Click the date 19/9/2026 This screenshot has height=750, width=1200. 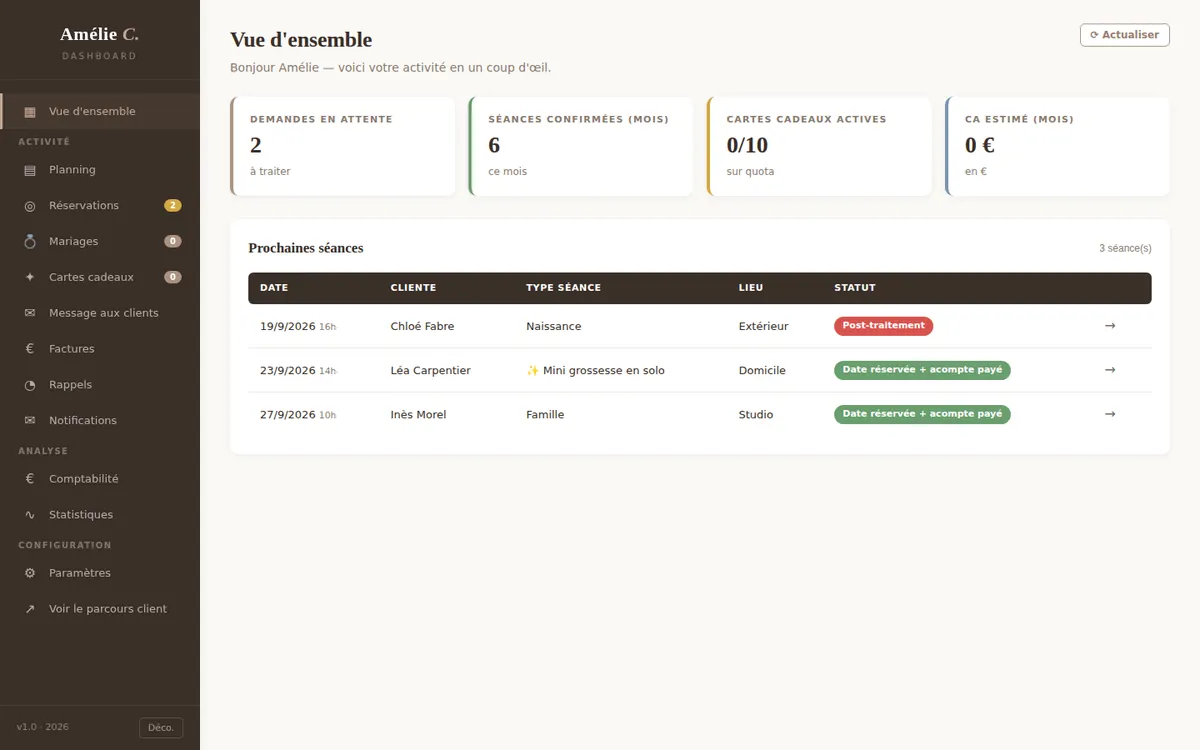(x=288, y=327)
